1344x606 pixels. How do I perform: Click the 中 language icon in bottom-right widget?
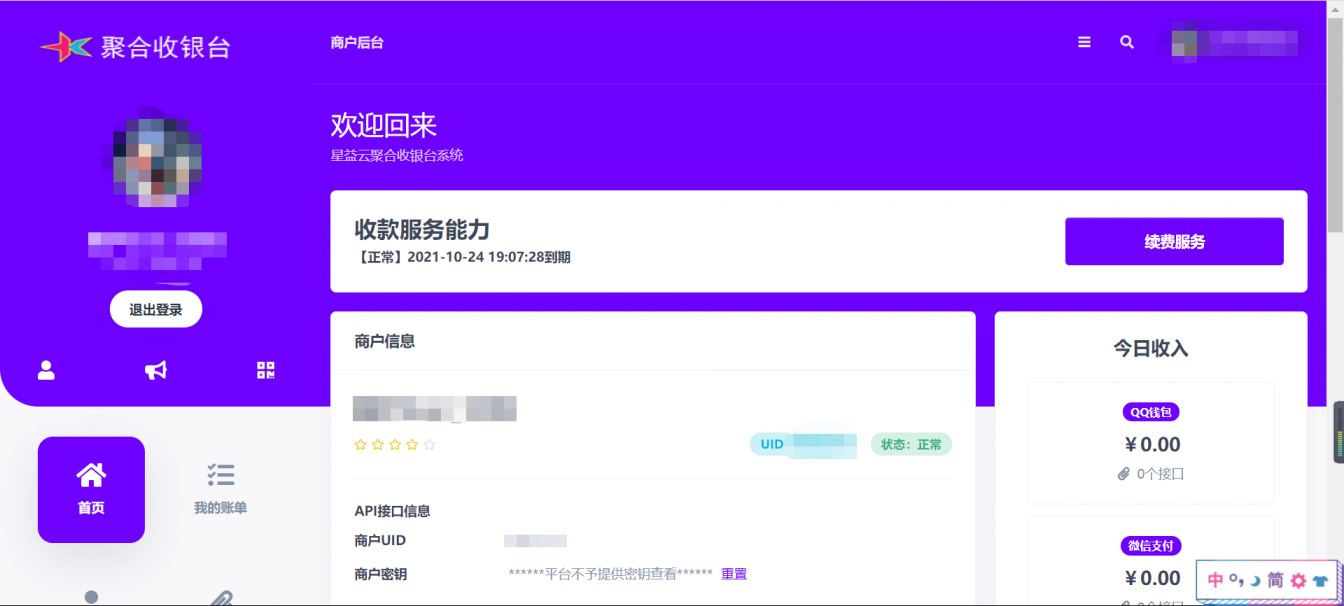click(1214, 580)
